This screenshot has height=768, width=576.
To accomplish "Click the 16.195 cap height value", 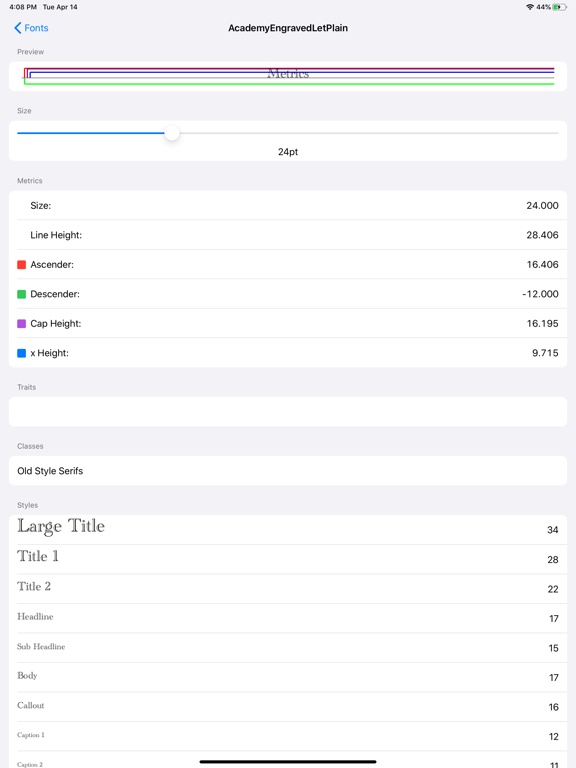I will pyautogui.click(x=542, y=323).
